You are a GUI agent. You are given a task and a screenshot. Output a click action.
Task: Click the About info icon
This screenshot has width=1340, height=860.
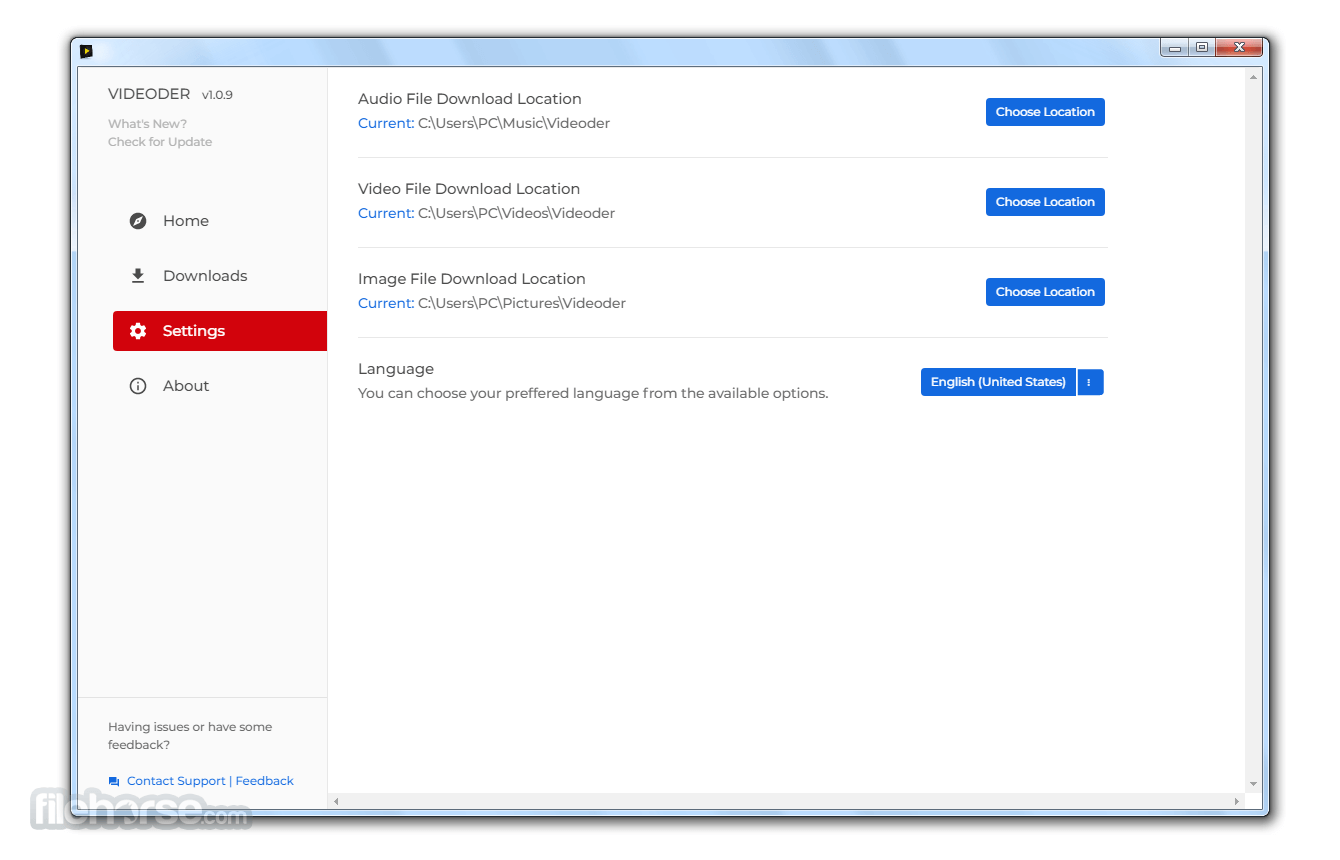coord(138,386)
